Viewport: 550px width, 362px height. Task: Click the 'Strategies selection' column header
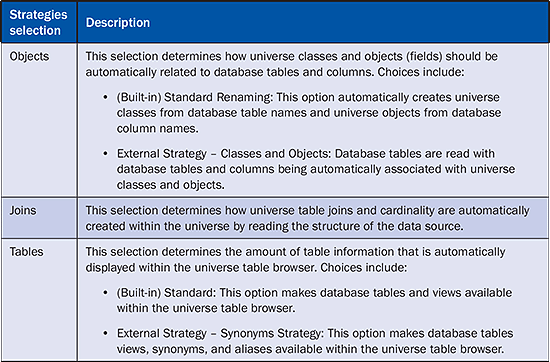pyautogui.click(x=38, y=22)
